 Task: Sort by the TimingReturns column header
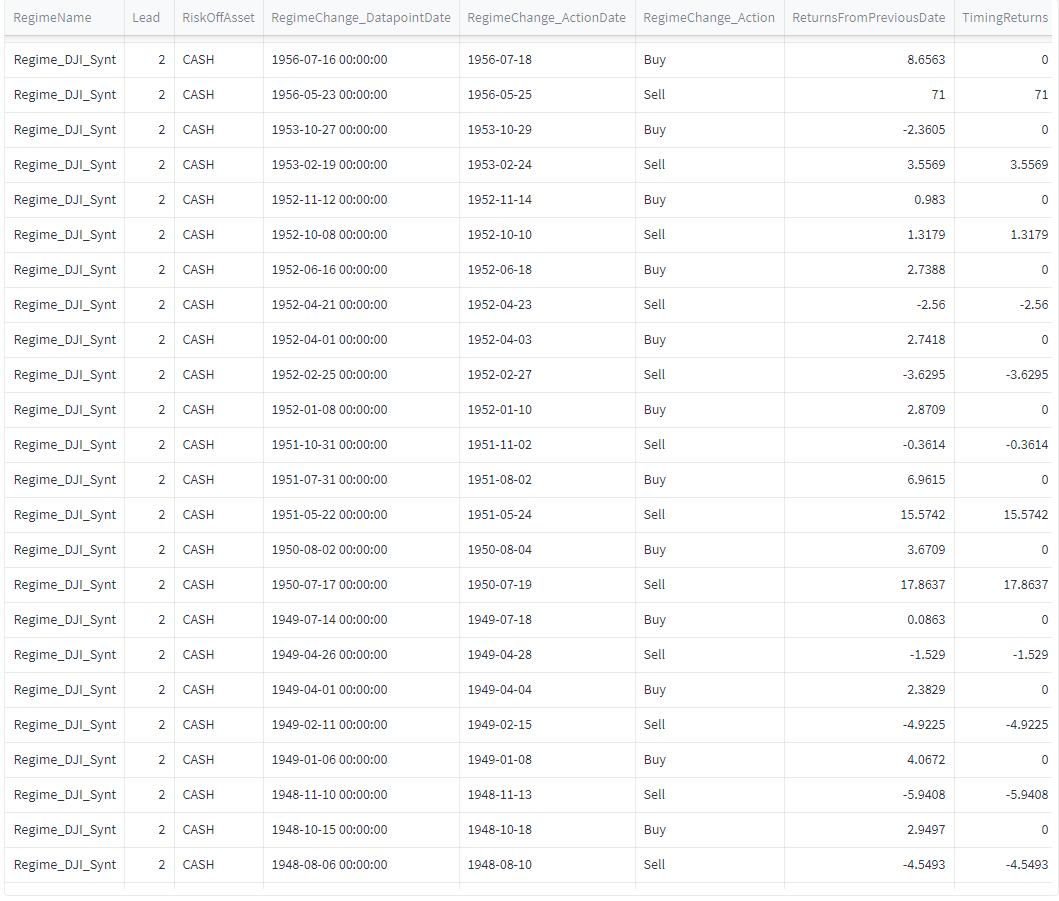click(1004, 17)
